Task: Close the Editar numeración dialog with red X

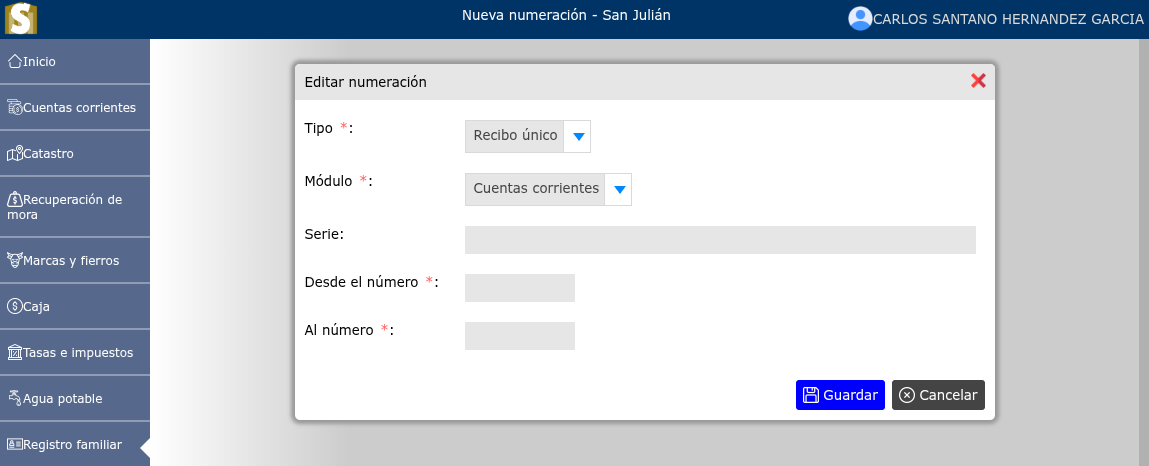Action: (978, 81)
